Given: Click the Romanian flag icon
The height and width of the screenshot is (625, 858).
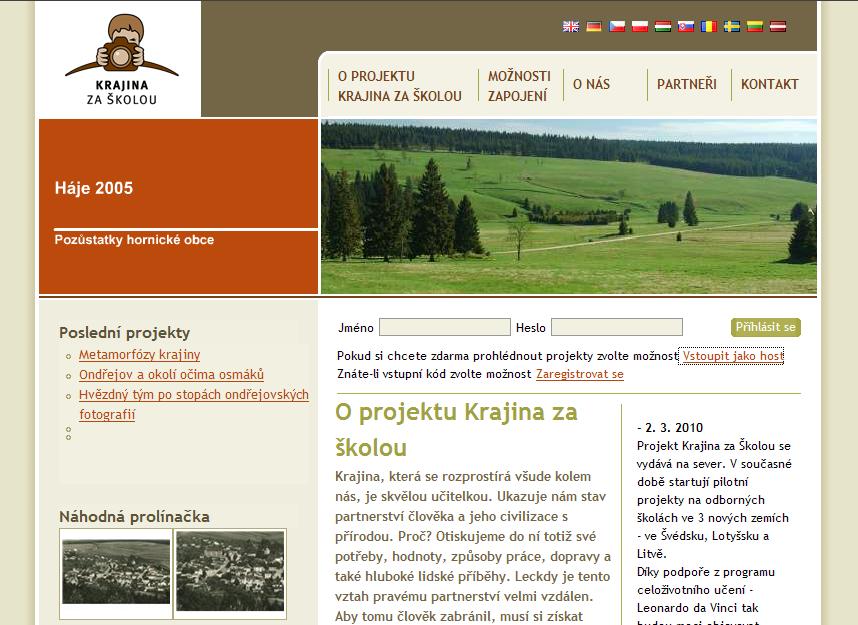Looking at the screenshot, I should coord(709,27).
